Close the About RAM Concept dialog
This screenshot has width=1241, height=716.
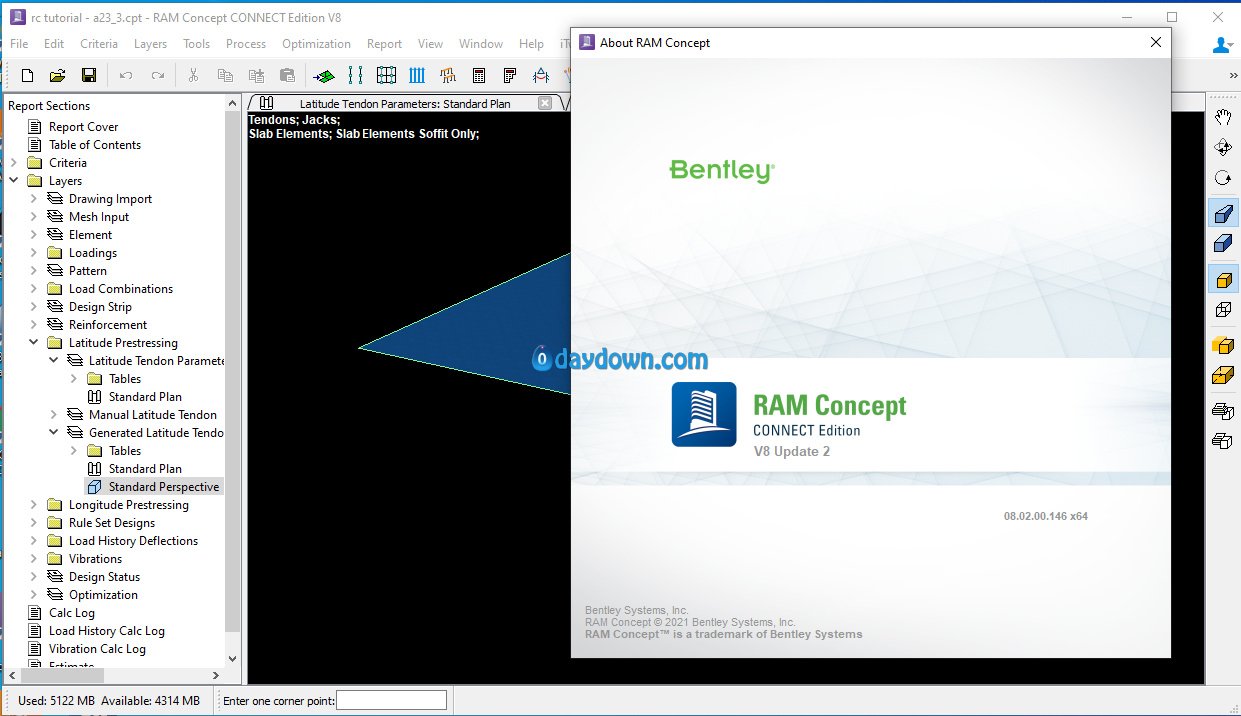point(1156,42)
